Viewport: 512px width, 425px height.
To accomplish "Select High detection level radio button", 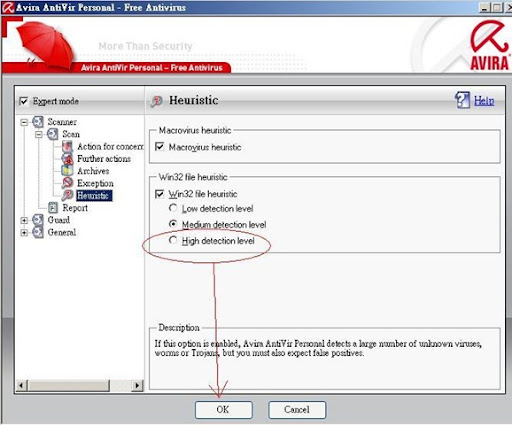I will (x=173, y=240).
